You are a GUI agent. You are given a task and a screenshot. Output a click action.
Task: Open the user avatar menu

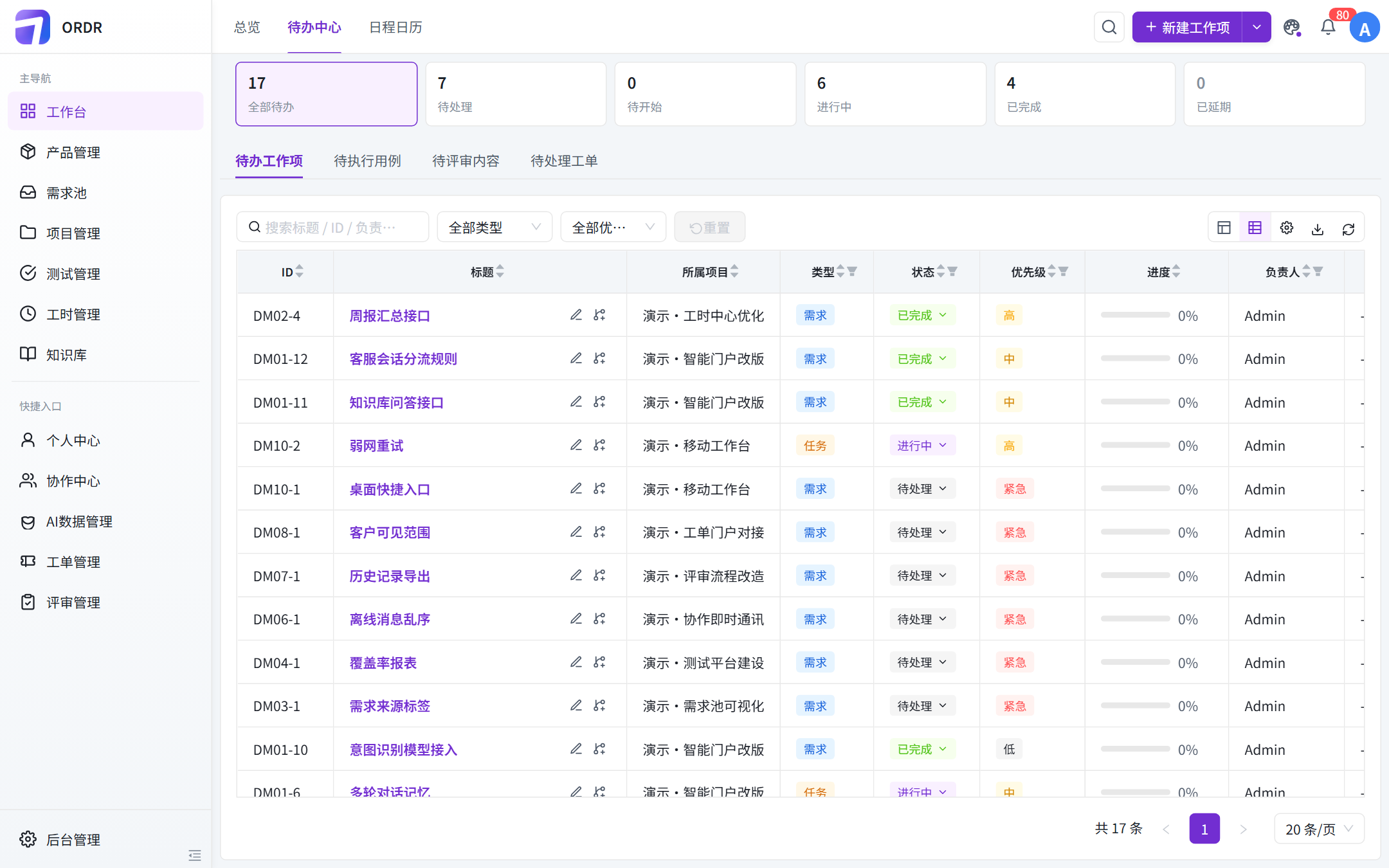tap(1365, 28)
